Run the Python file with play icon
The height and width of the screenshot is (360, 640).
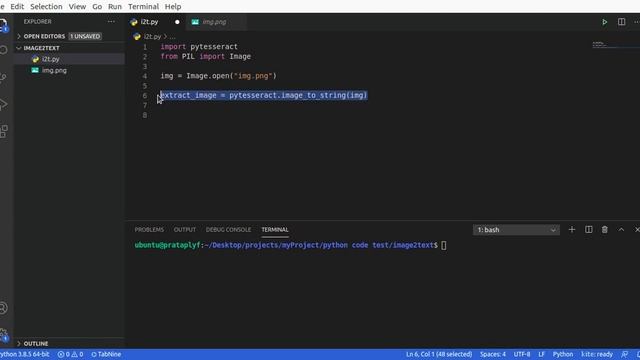(604, 22)
